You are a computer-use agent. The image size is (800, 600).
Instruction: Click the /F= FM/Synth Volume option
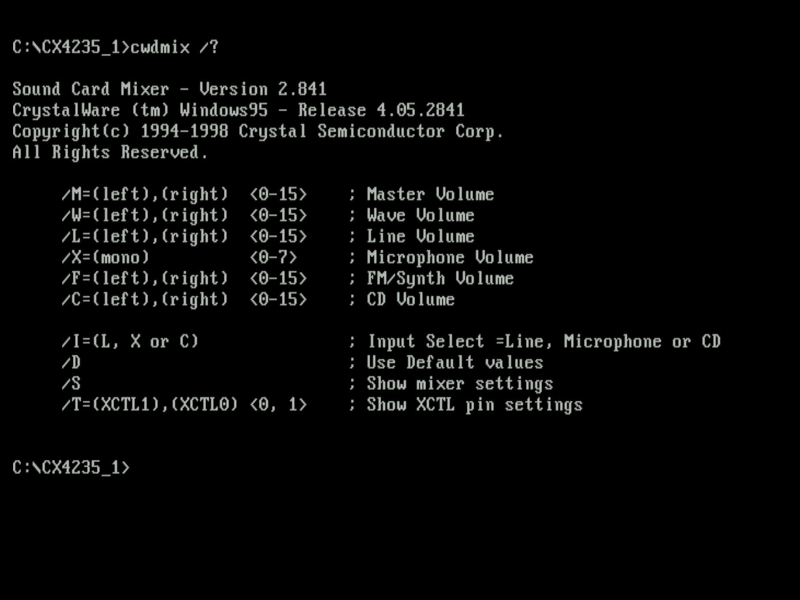(144, 278)
